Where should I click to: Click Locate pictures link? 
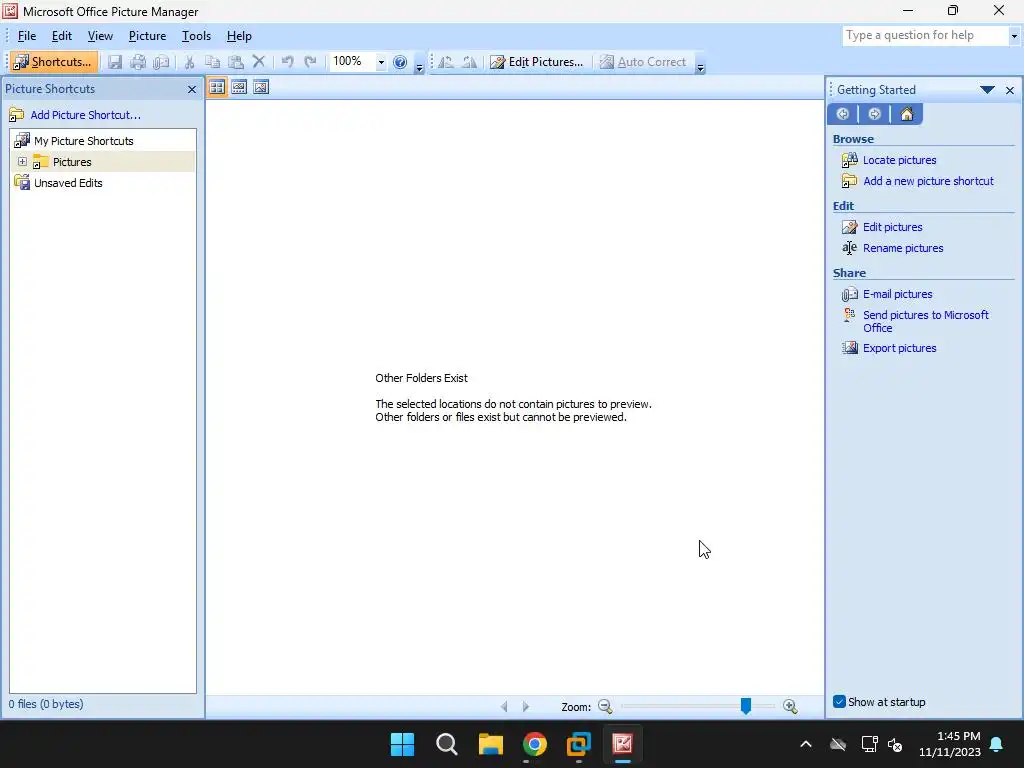point(899,160)
